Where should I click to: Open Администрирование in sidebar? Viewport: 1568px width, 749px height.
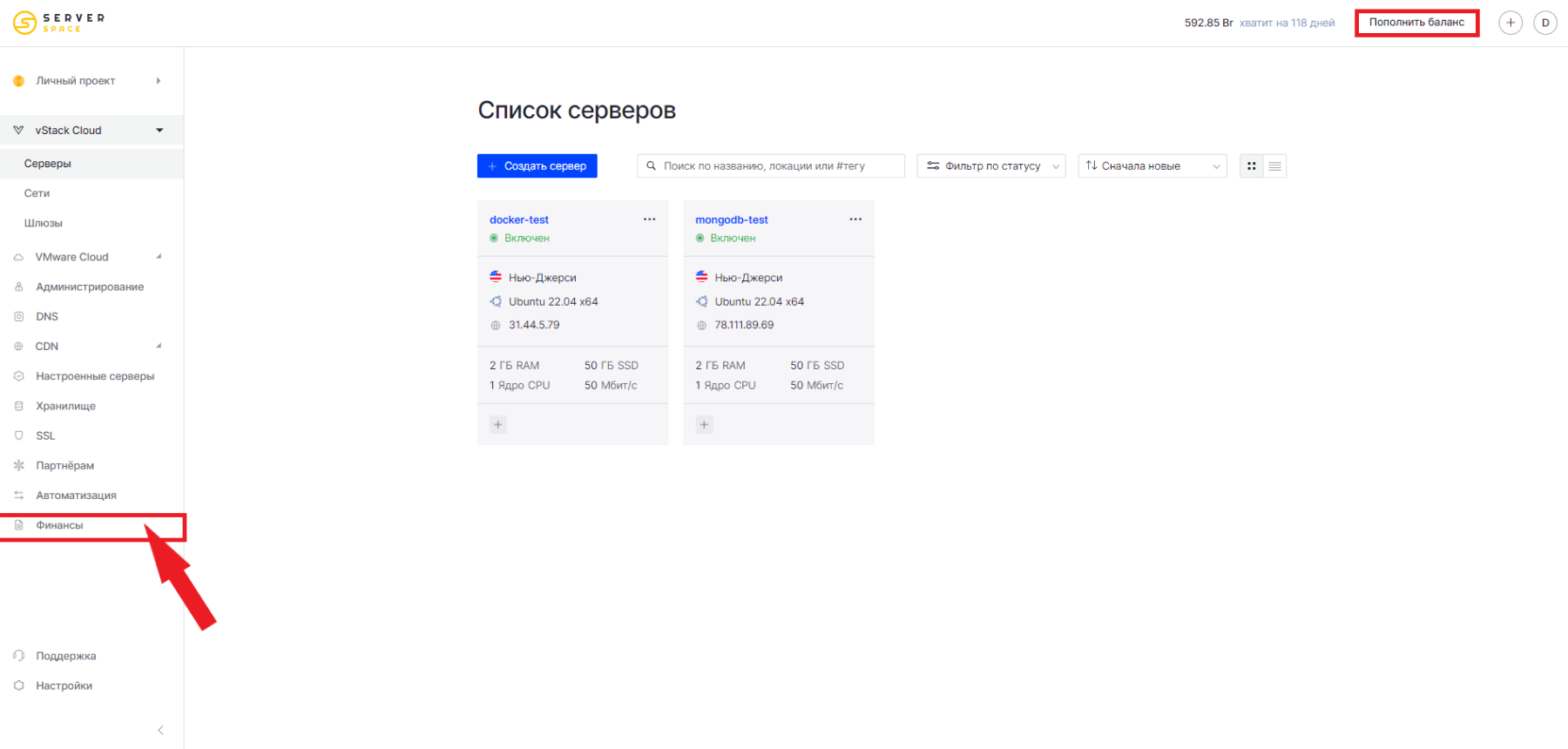91,287
